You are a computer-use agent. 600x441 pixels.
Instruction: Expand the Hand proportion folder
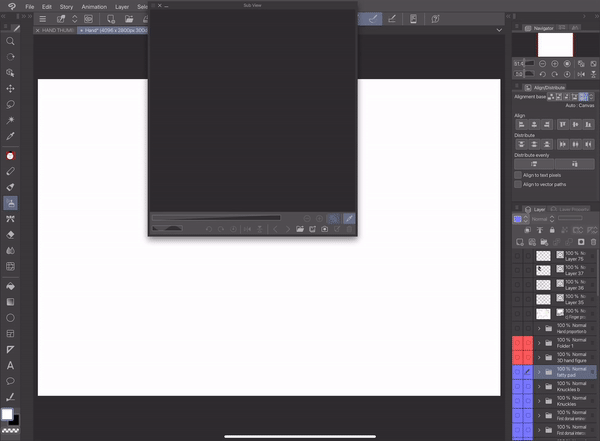click(539, 328)
